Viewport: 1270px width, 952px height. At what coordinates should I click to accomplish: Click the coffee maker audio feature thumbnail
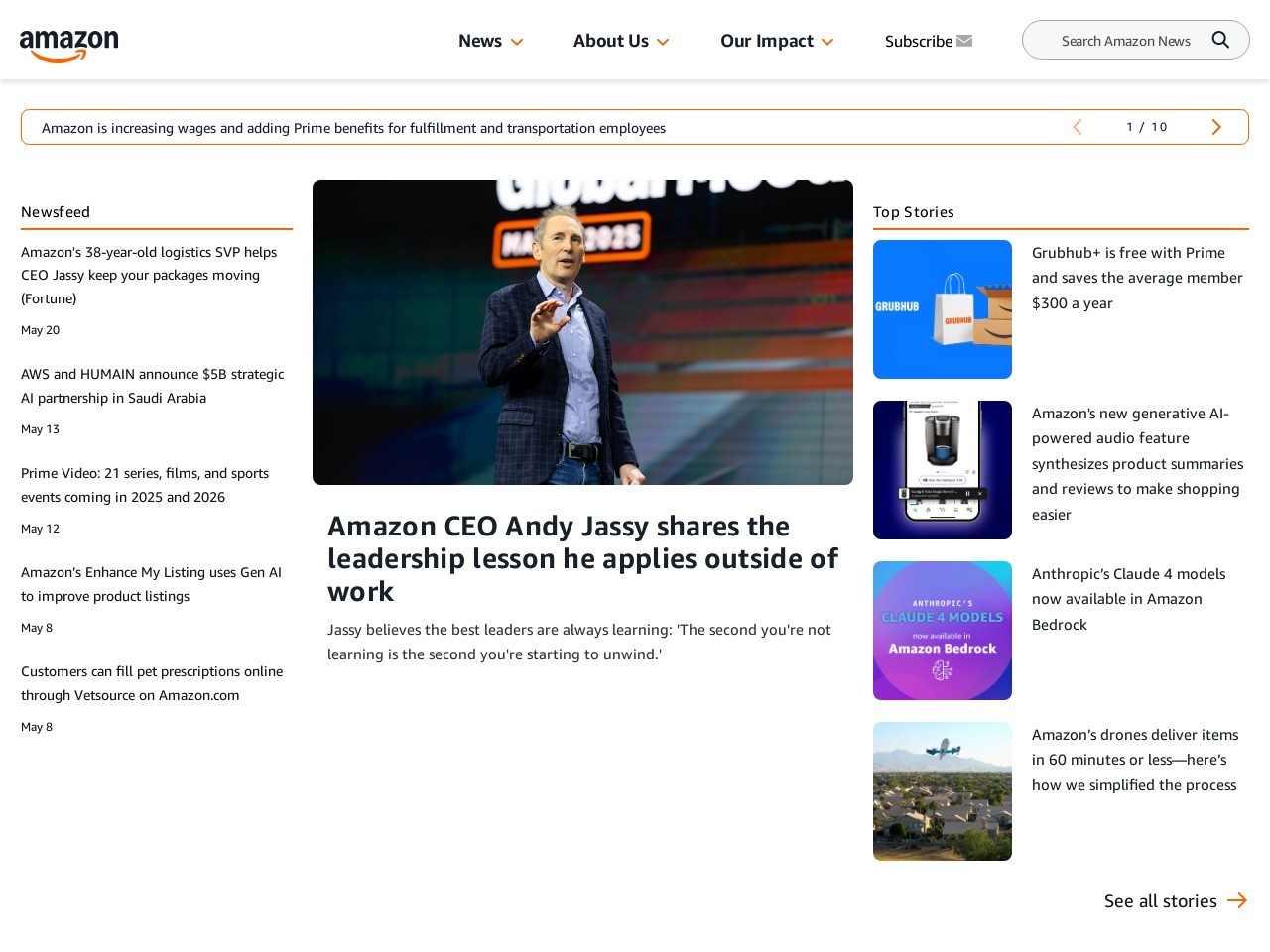(943, 470)
